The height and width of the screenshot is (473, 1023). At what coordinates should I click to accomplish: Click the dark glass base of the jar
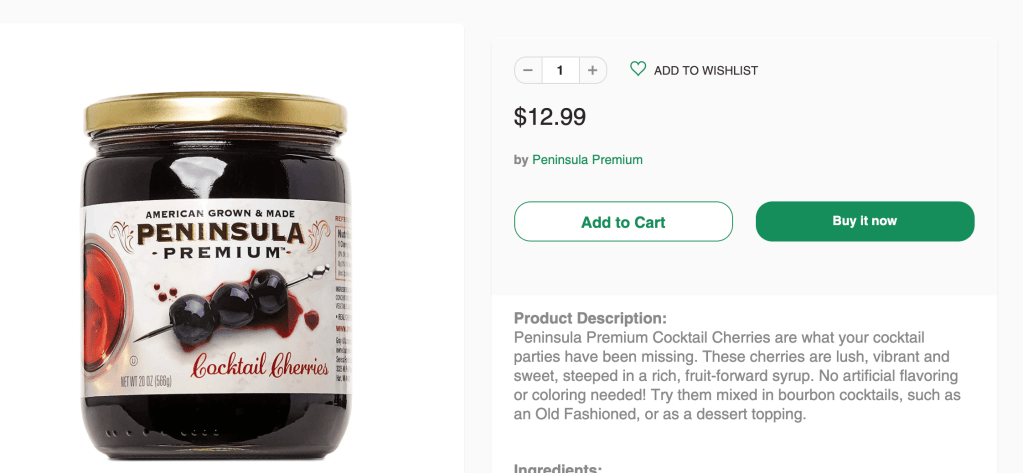click(215, 430)
